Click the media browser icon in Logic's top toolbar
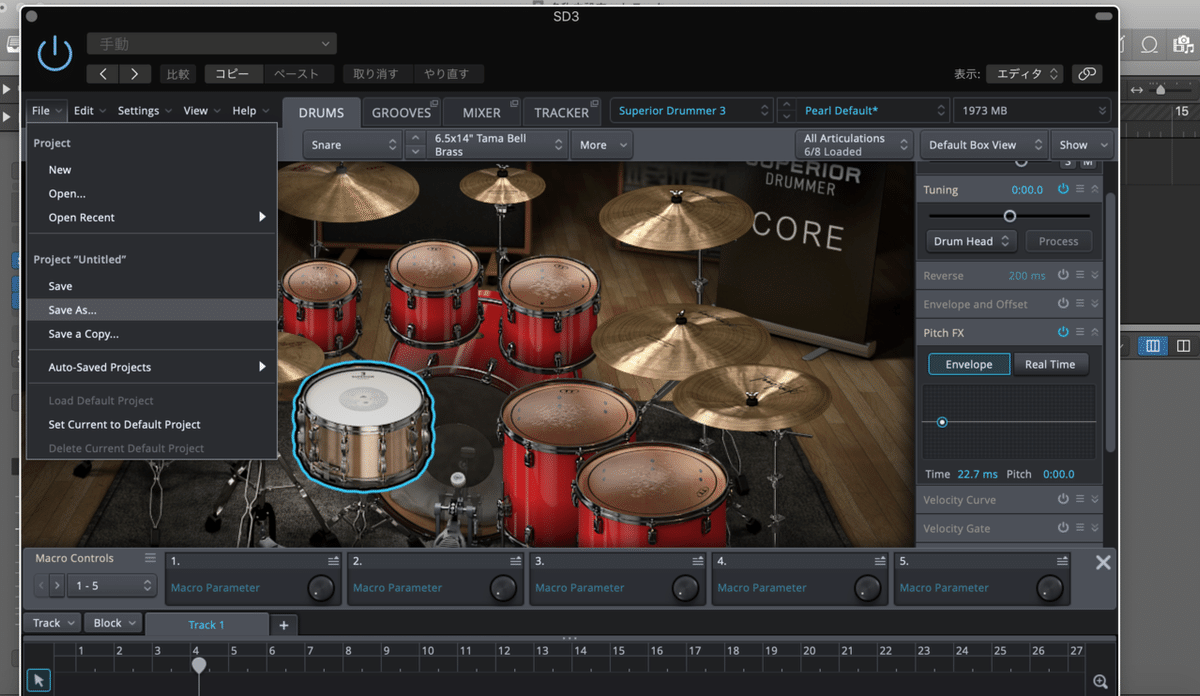This screenshot has height=696, width=1200. pyautogui.click(x=1182, y=45)
